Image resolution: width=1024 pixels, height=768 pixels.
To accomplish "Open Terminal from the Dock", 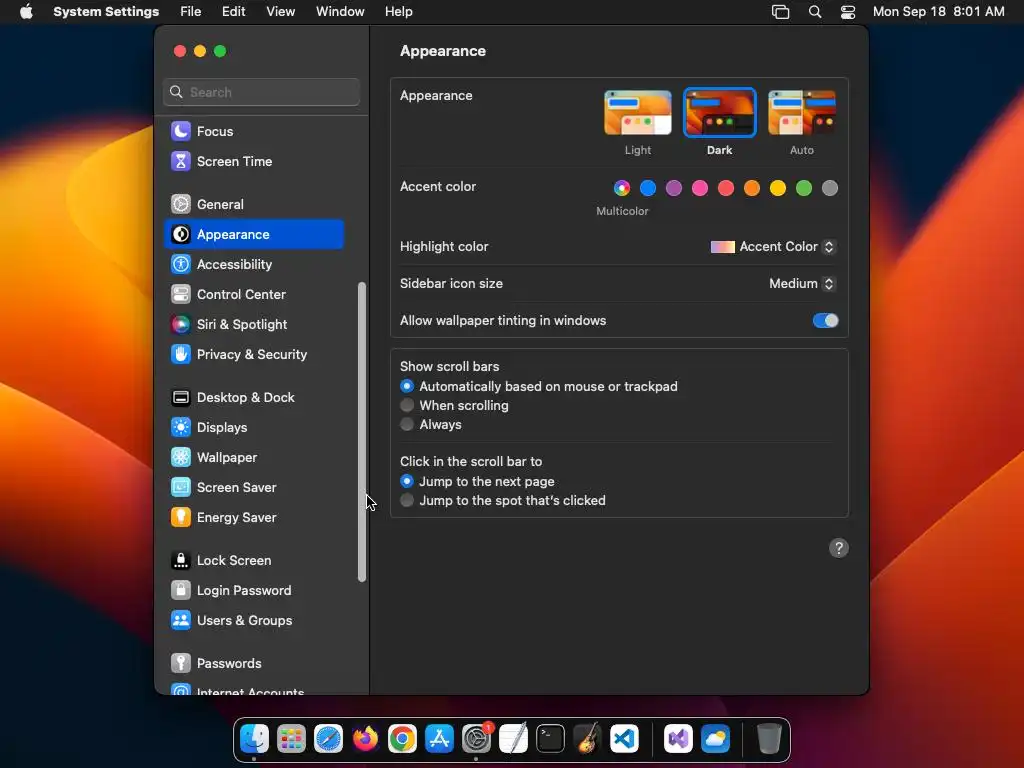I will pos(551,739).
